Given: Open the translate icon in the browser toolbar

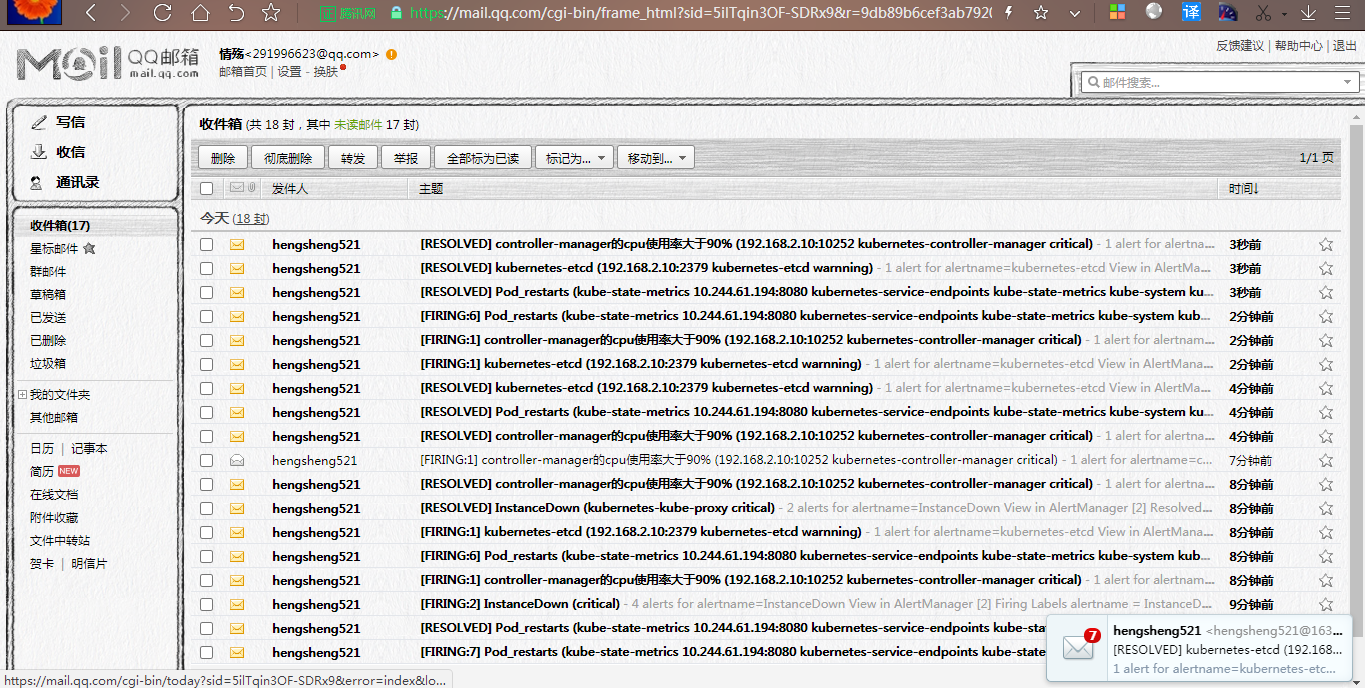Looking at the screenshot, I should 1191,12.
